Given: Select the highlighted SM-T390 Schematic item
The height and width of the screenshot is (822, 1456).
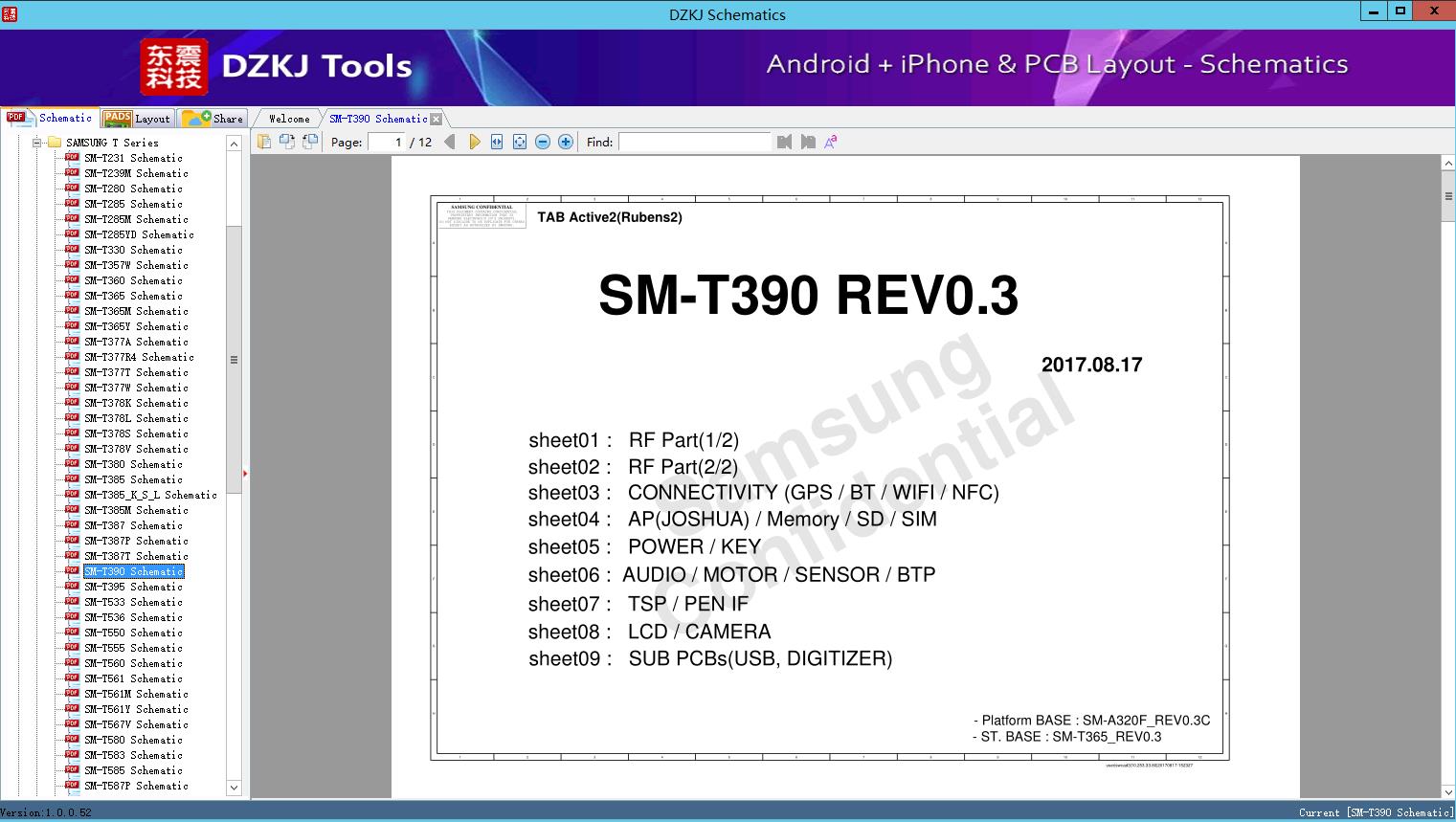Looking at the screenshot, I should click(133, 571).
